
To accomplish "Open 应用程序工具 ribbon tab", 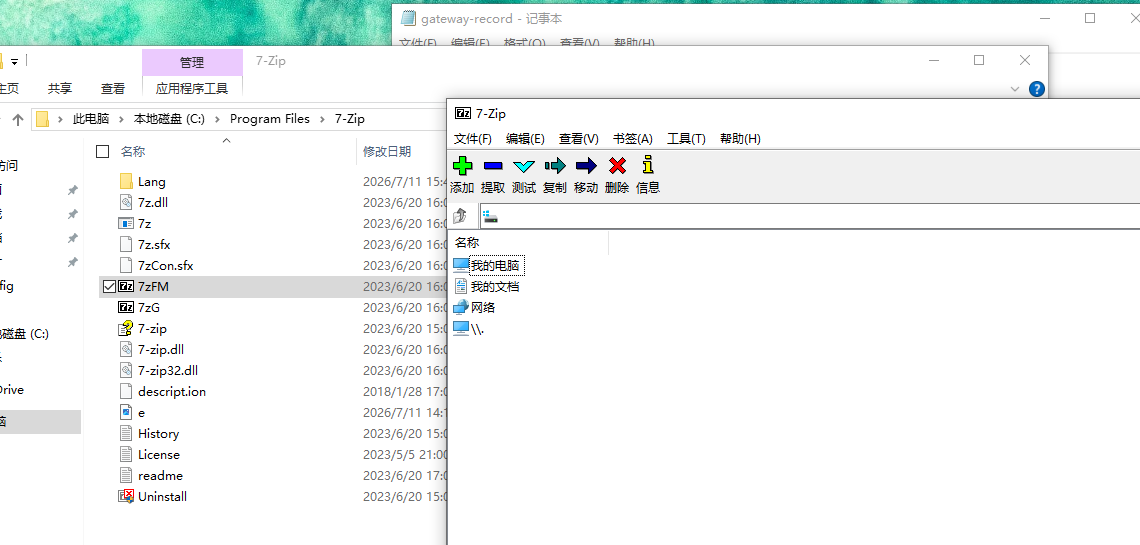I will pos(192,89).
